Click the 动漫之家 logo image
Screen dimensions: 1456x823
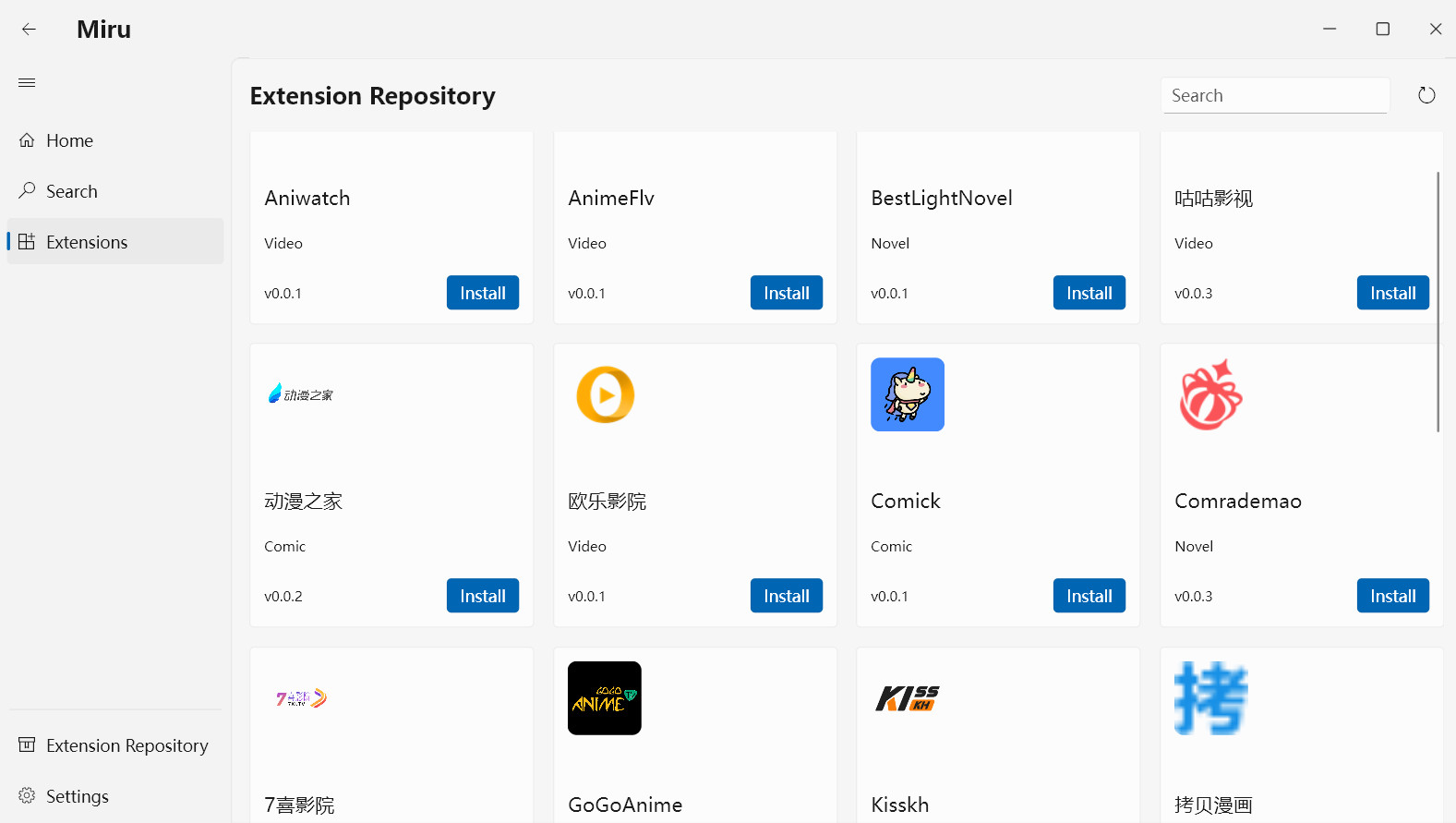click(x=301, y=394)
